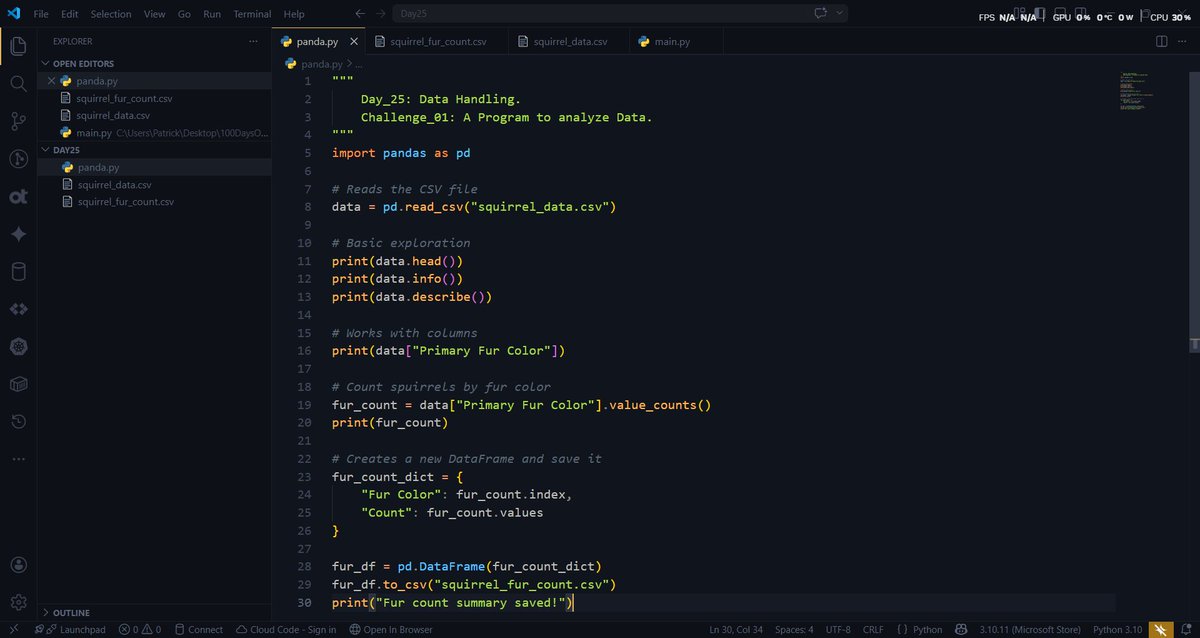Open the File menu
This screenshot has height=638, width=1200.
[x=41, y=14]
